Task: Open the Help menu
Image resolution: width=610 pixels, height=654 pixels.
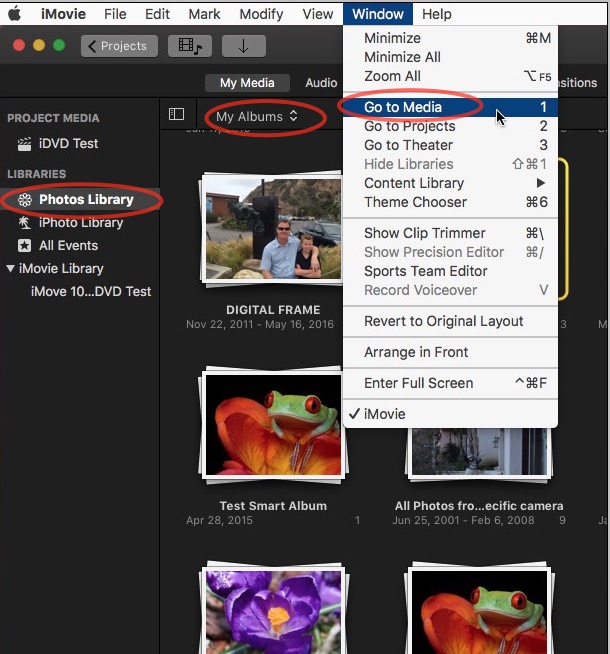Action: (x=437, y=14)
